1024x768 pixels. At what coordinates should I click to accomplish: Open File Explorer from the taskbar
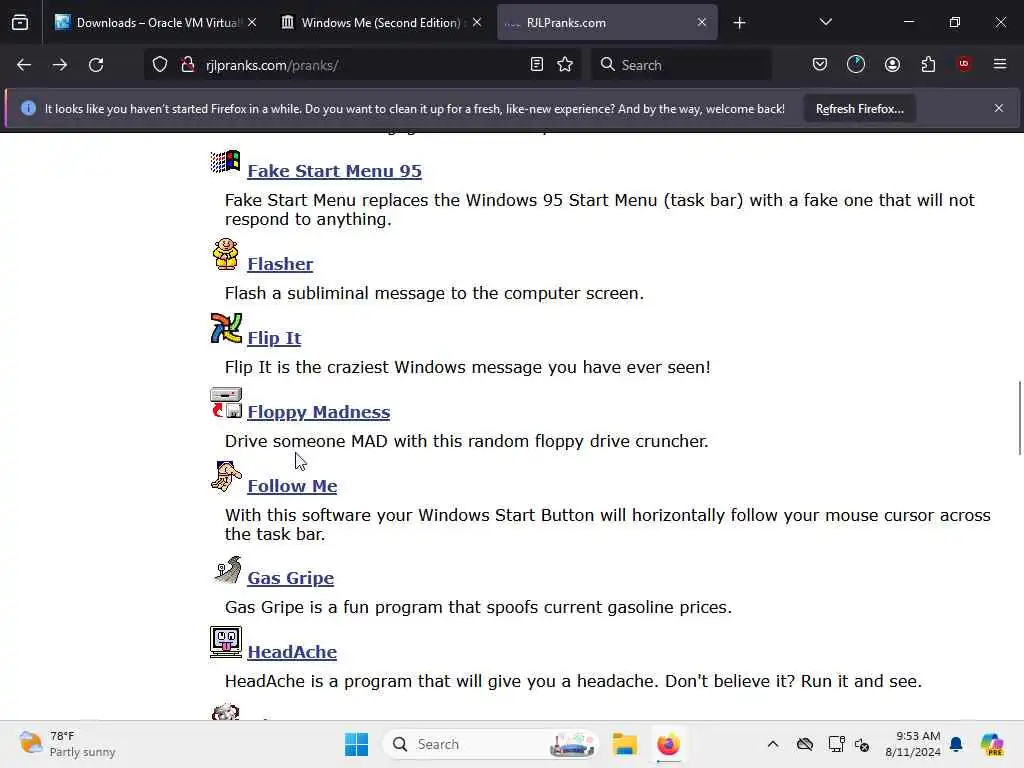(x=624, y=744)
